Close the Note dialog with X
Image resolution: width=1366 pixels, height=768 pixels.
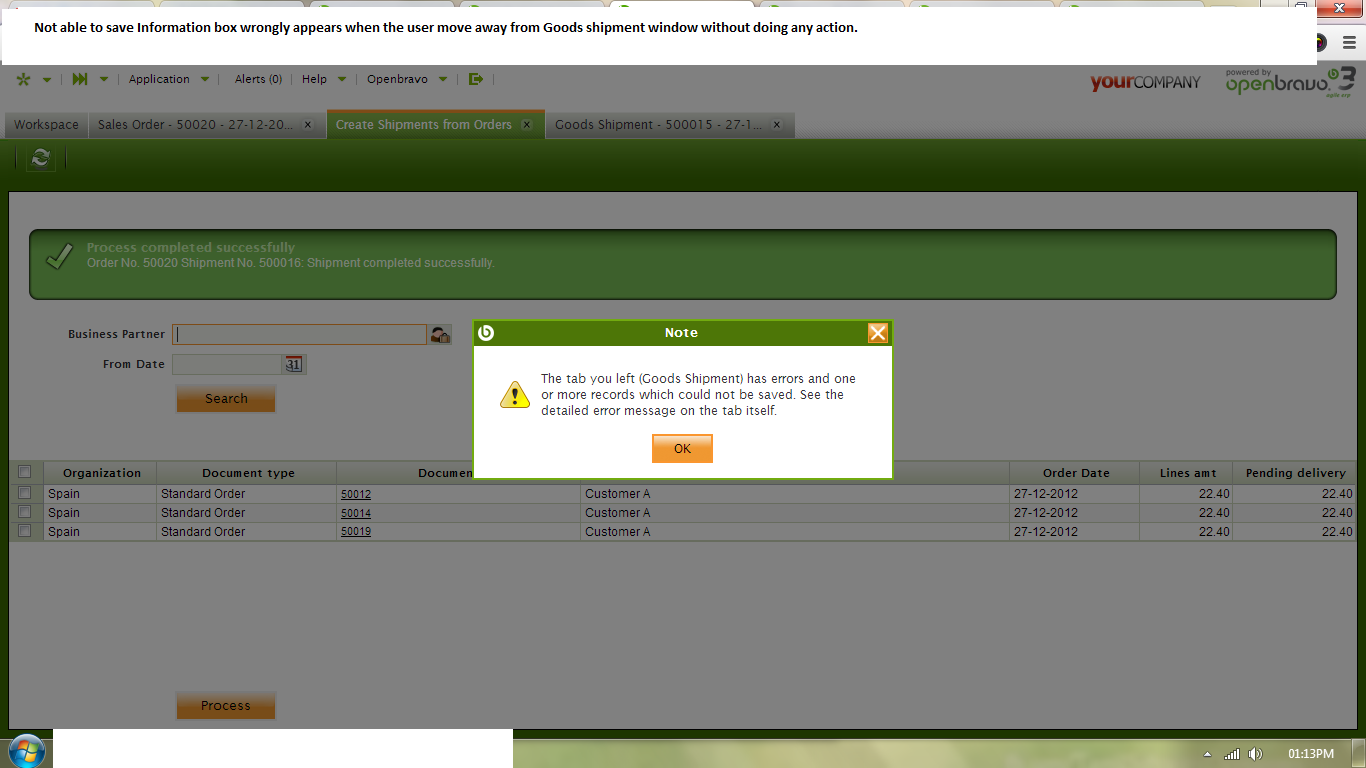tap(878, 333)
